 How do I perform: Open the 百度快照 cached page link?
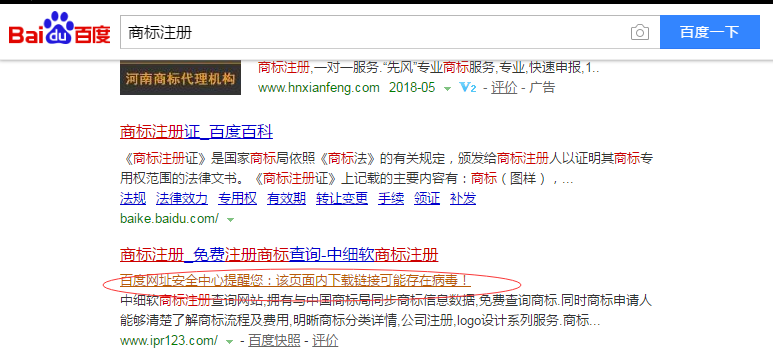point(274,340)
